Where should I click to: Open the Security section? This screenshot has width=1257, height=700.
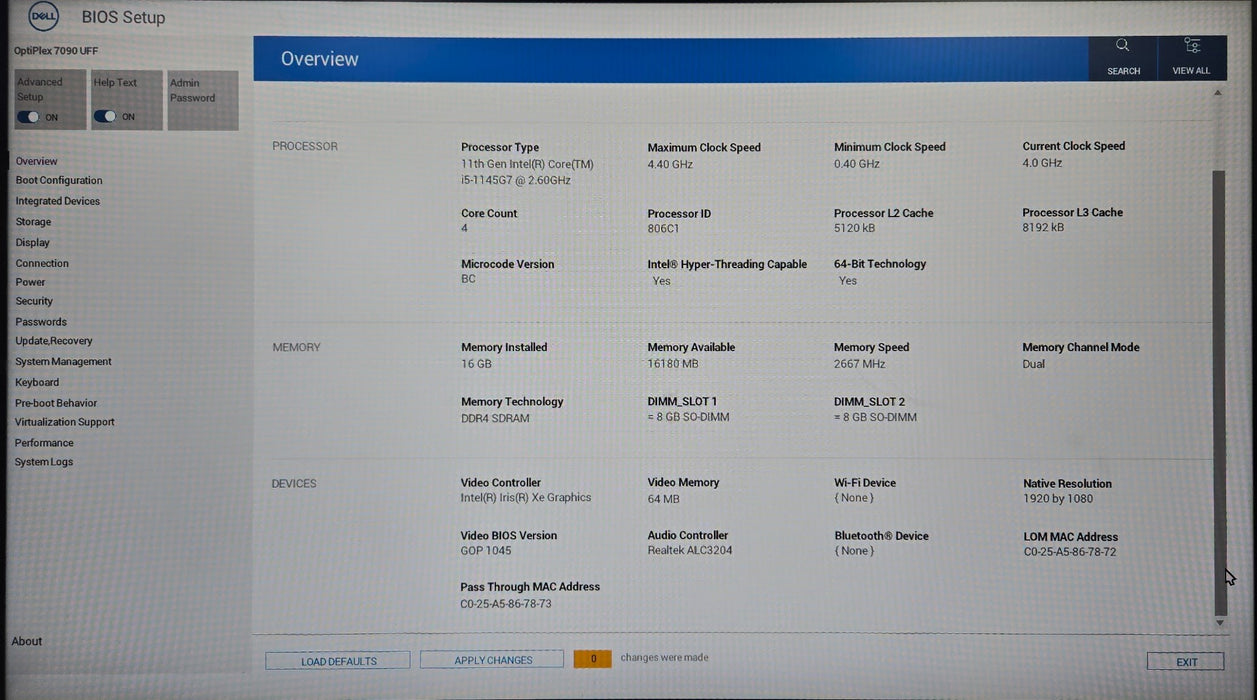click(34, 301)
